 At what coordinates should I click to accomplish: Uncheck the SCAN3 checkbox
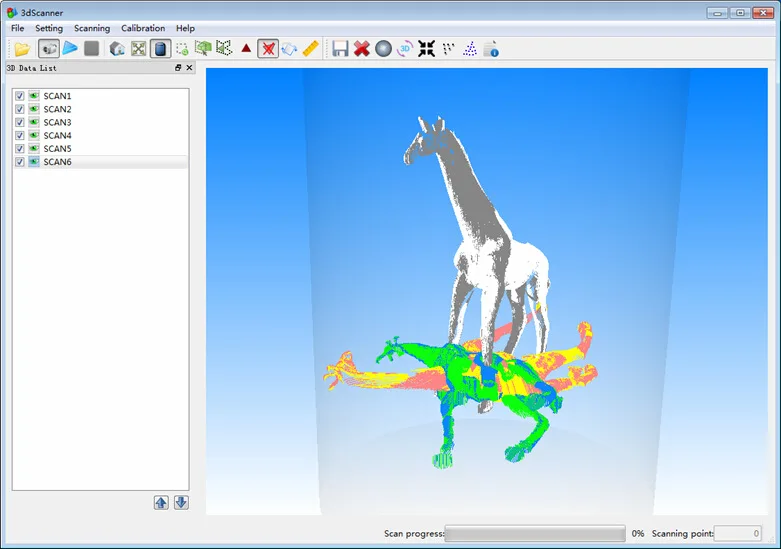[20, 122]
